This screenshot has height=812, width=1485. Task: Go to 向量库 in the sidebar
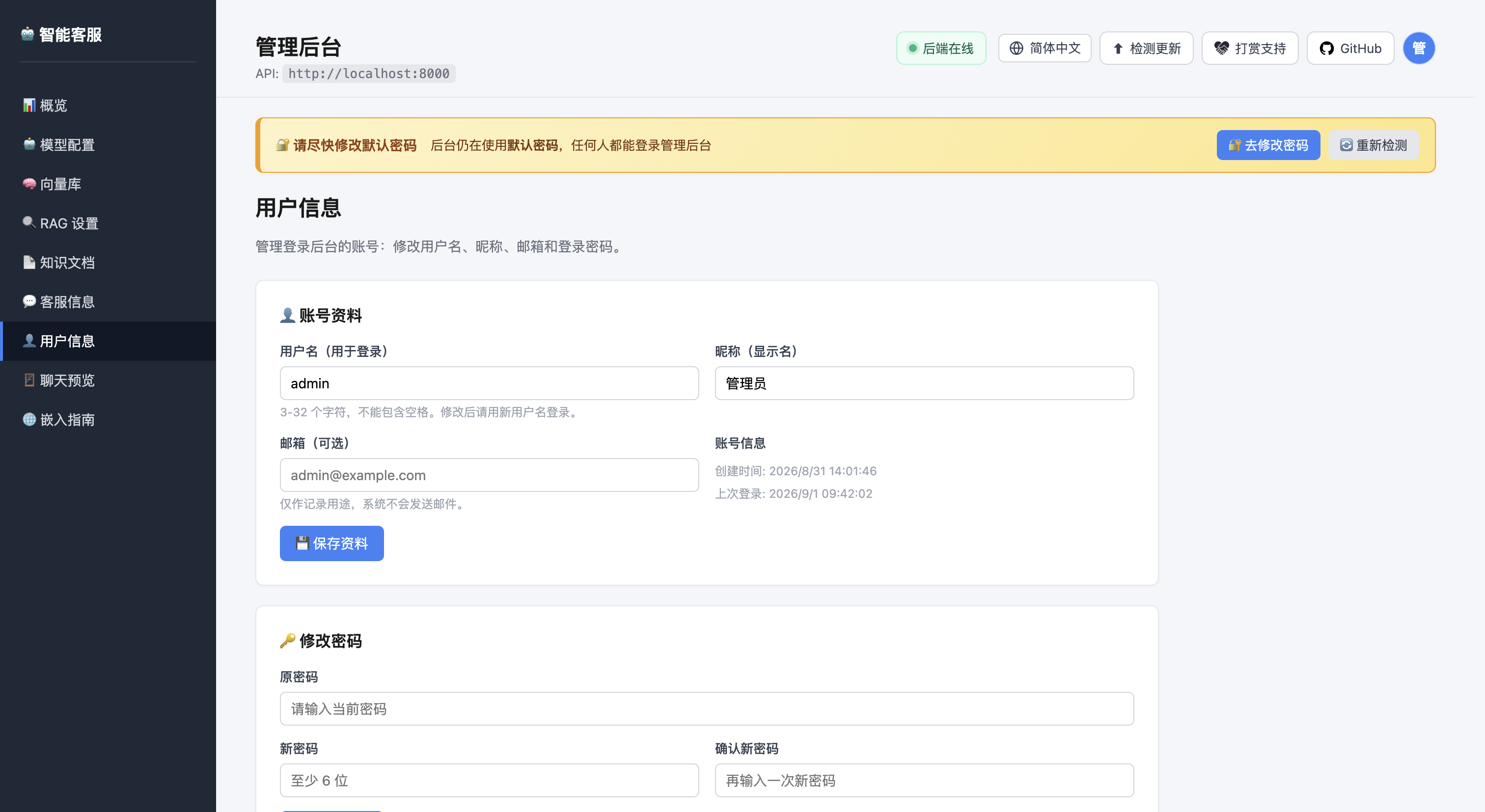click(109, 184)
